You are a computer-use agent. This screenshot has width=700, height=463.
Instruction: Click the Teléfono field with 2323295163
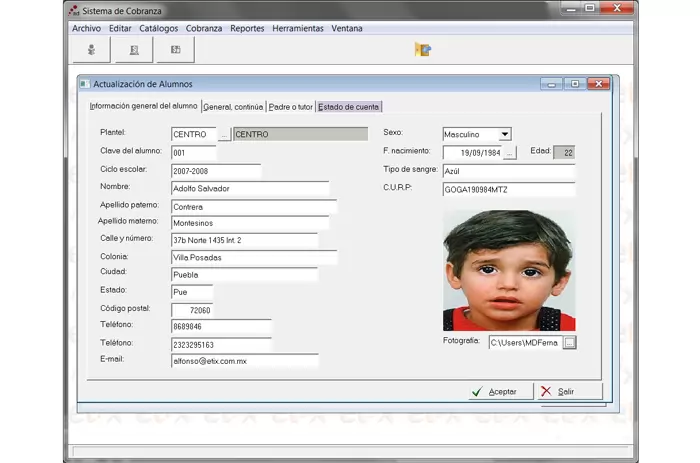point(221,345)
